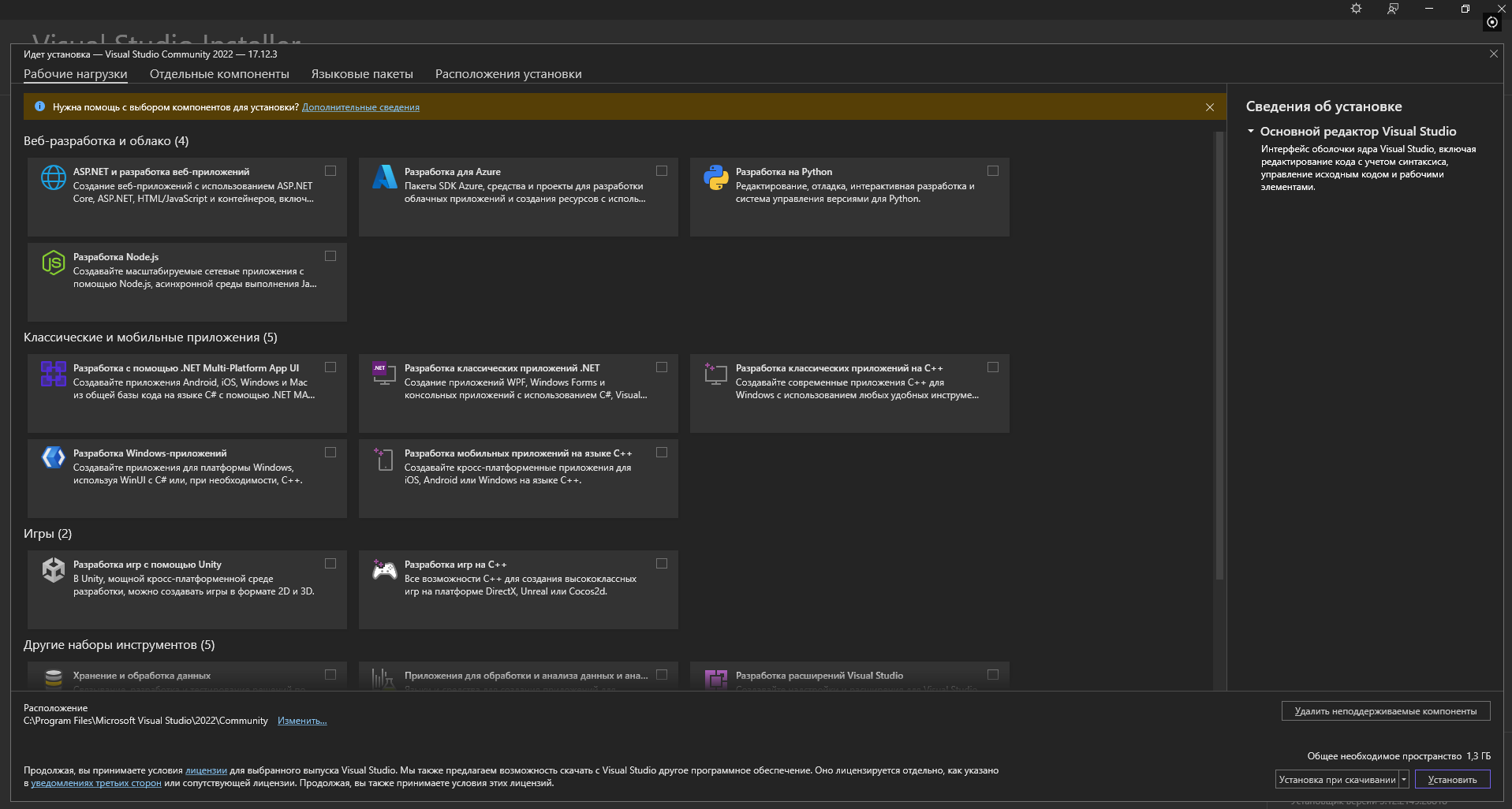Click the Windows application development icon
The image size is (1512, 809).
click(54, 457)
